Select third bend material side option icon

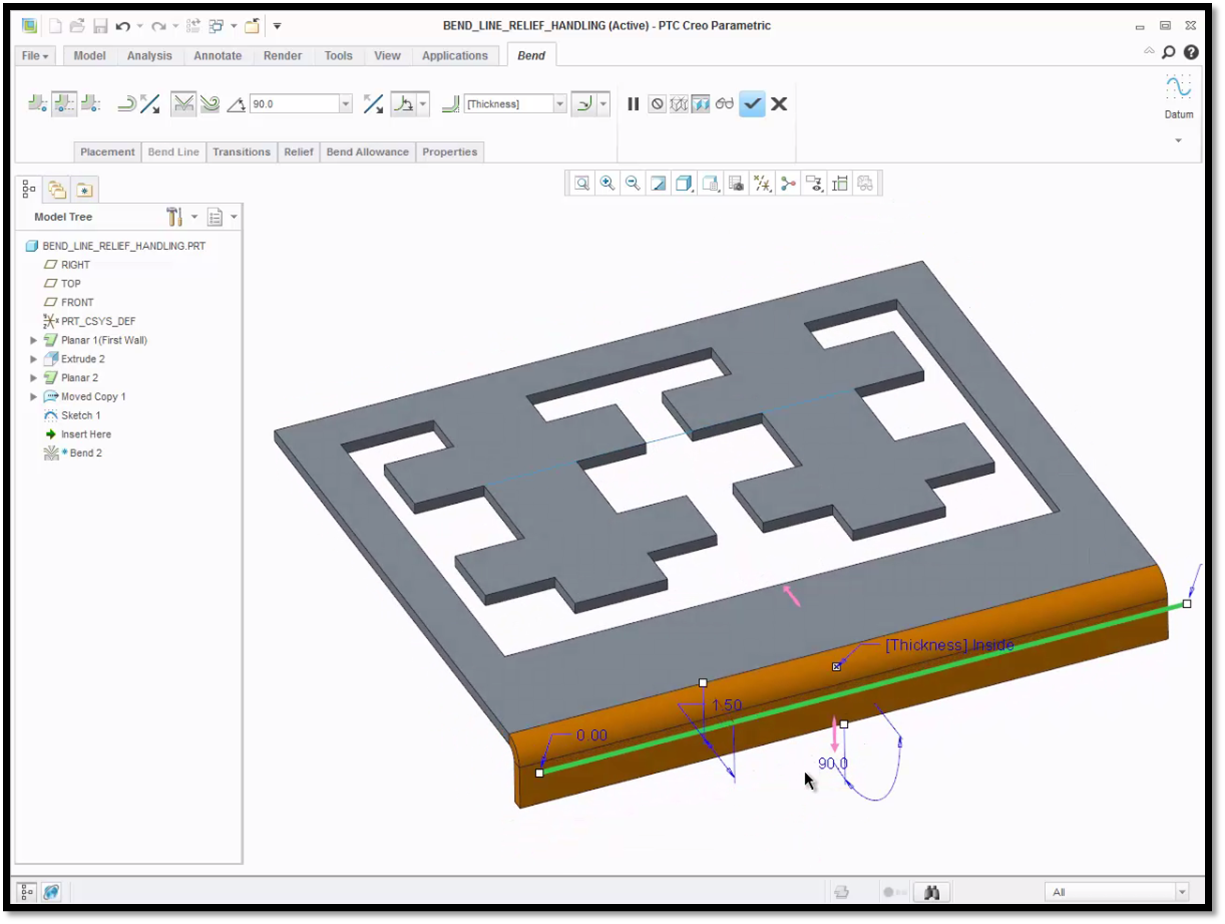pos(90,103)
